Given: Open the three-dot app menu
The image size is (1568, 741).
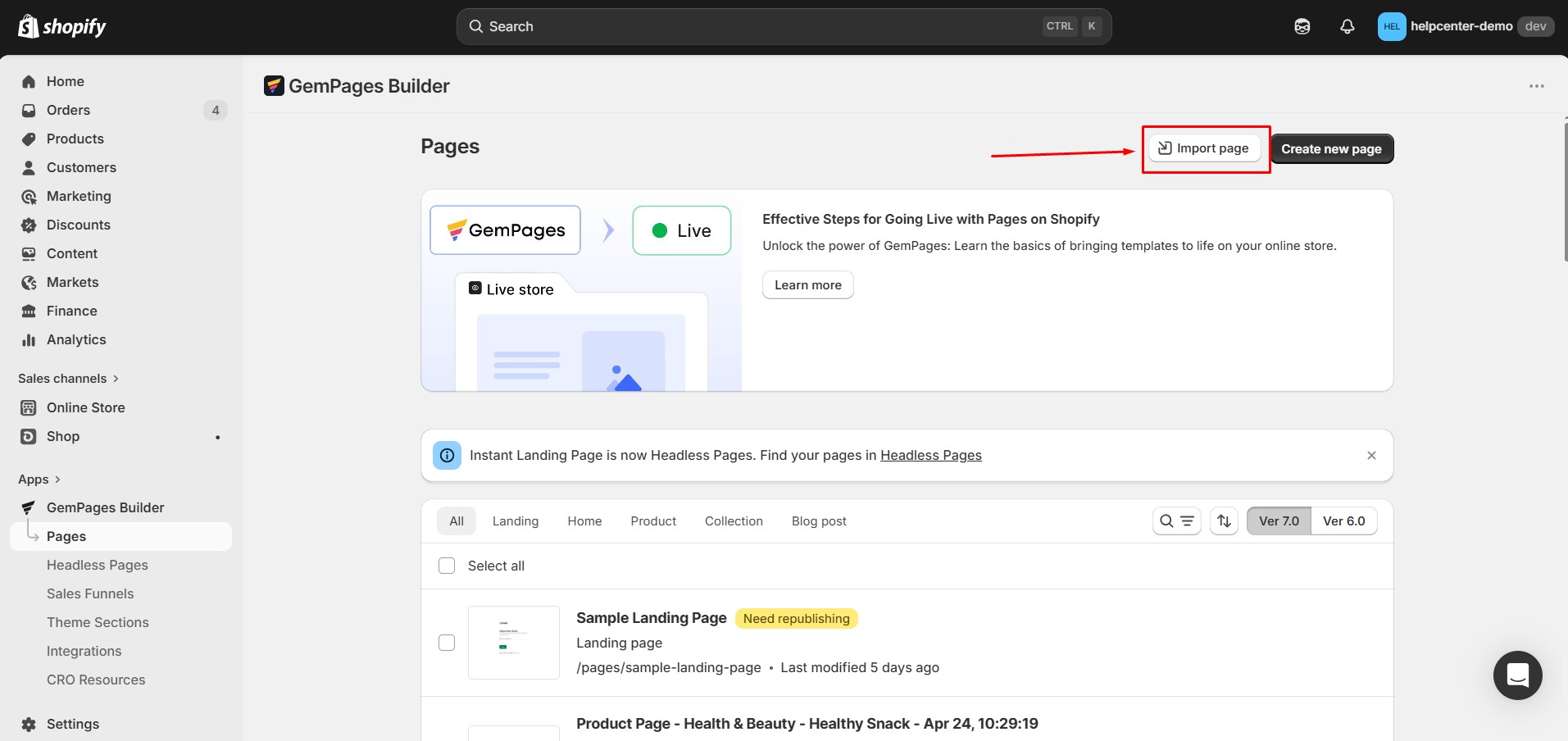Looking at the screenshot, I should coord(1536,85).
